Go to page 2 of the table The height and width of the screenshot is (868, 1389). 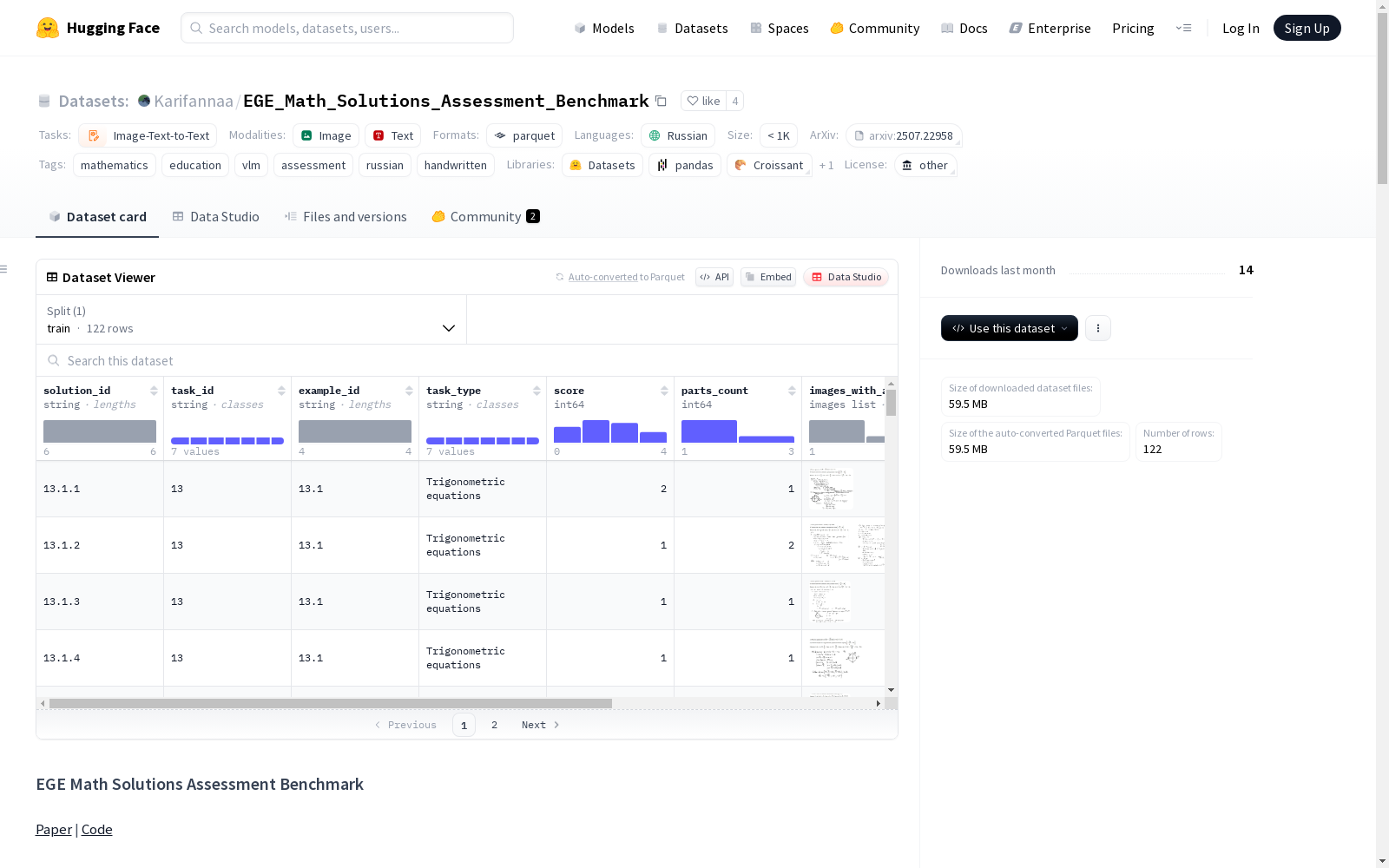coord(495,725)
